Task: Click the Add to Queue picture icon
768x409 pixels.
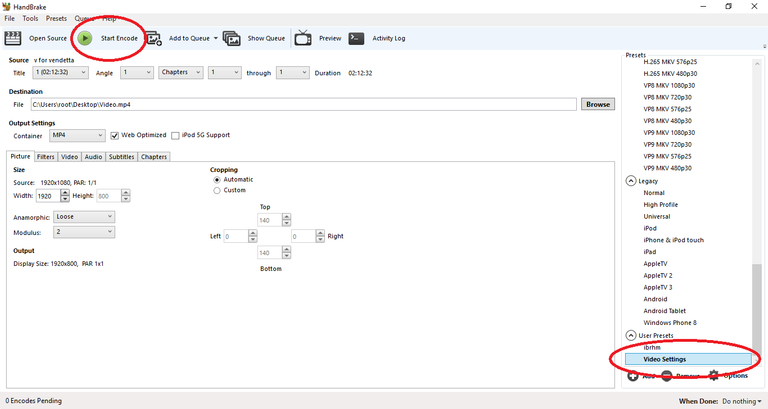Action: coord(153,38)
